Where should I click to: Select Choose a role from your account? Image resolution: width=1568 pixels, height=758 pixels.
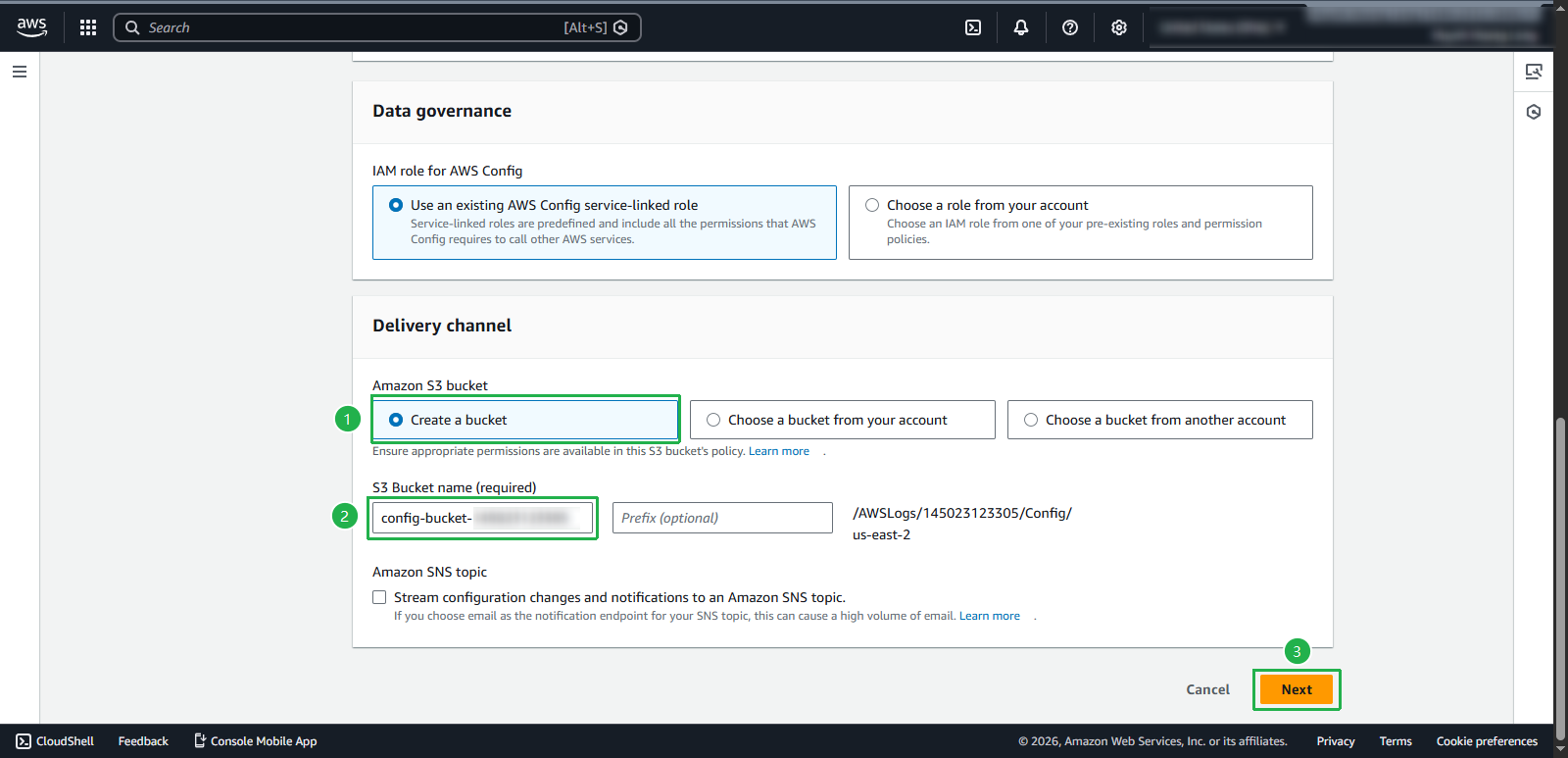pyautogui.click(x=872, y=205)
